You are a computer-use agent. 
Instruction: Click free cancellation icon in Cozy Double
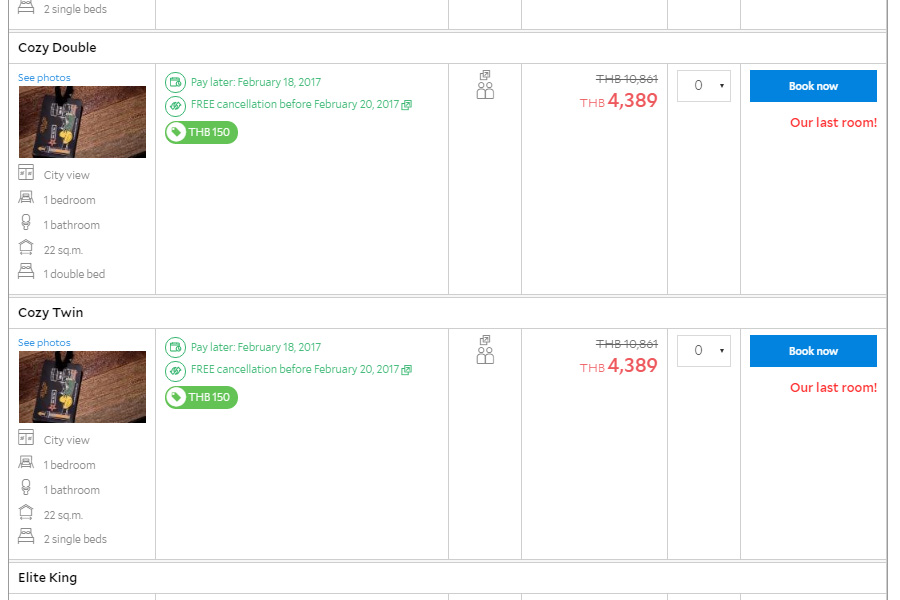click(x=175, y=105)
